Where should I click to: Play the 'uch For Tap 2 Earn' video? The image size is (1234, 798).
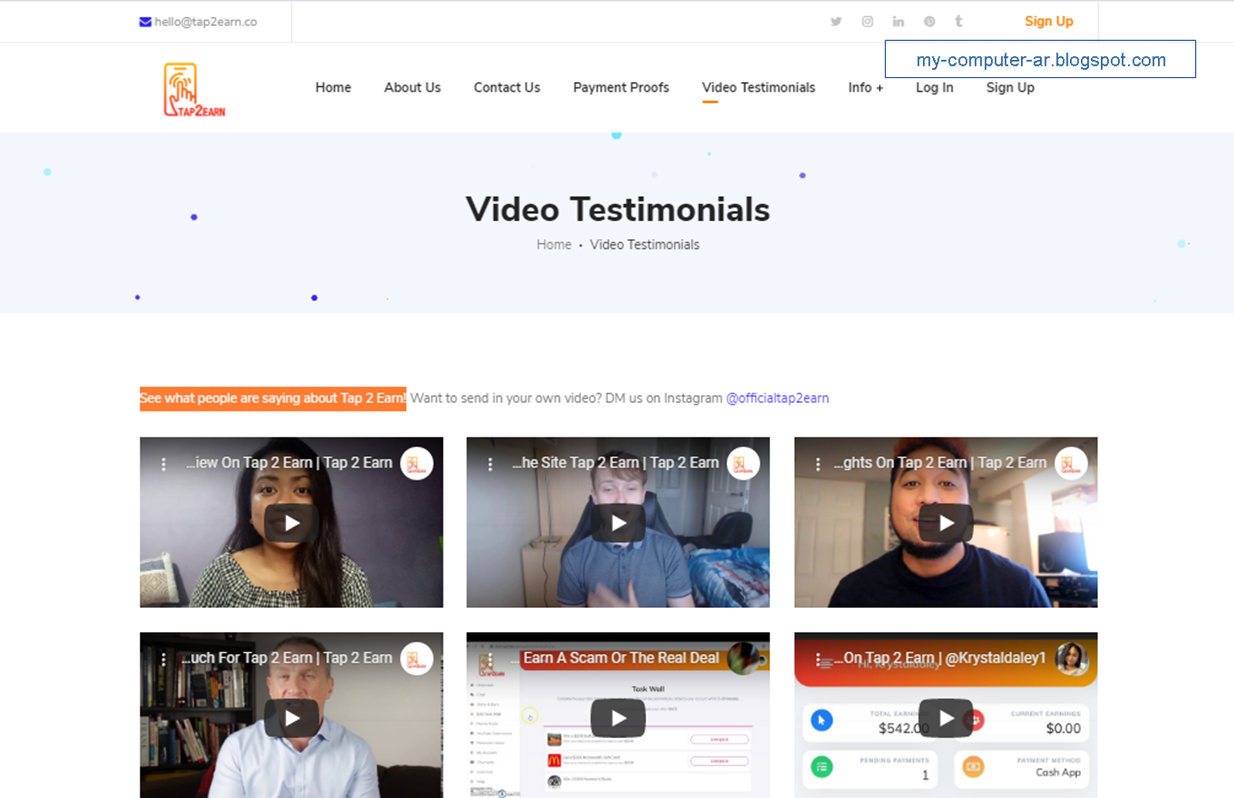pyautogui.click(x=291, y=717)
